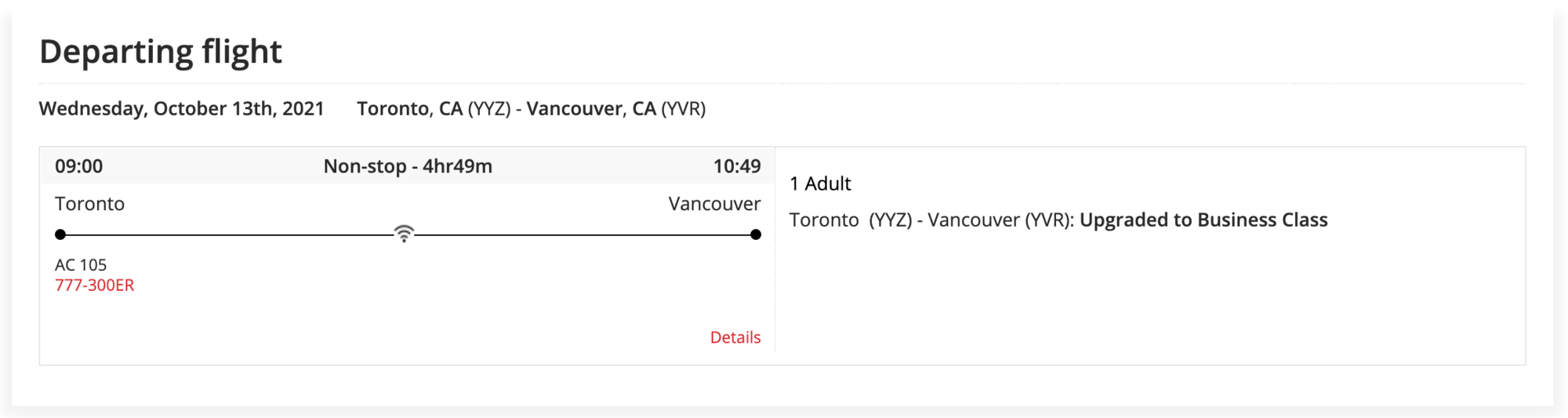
Task: Click the date Wednesday, October 13th, 2021
Action: 182,108
